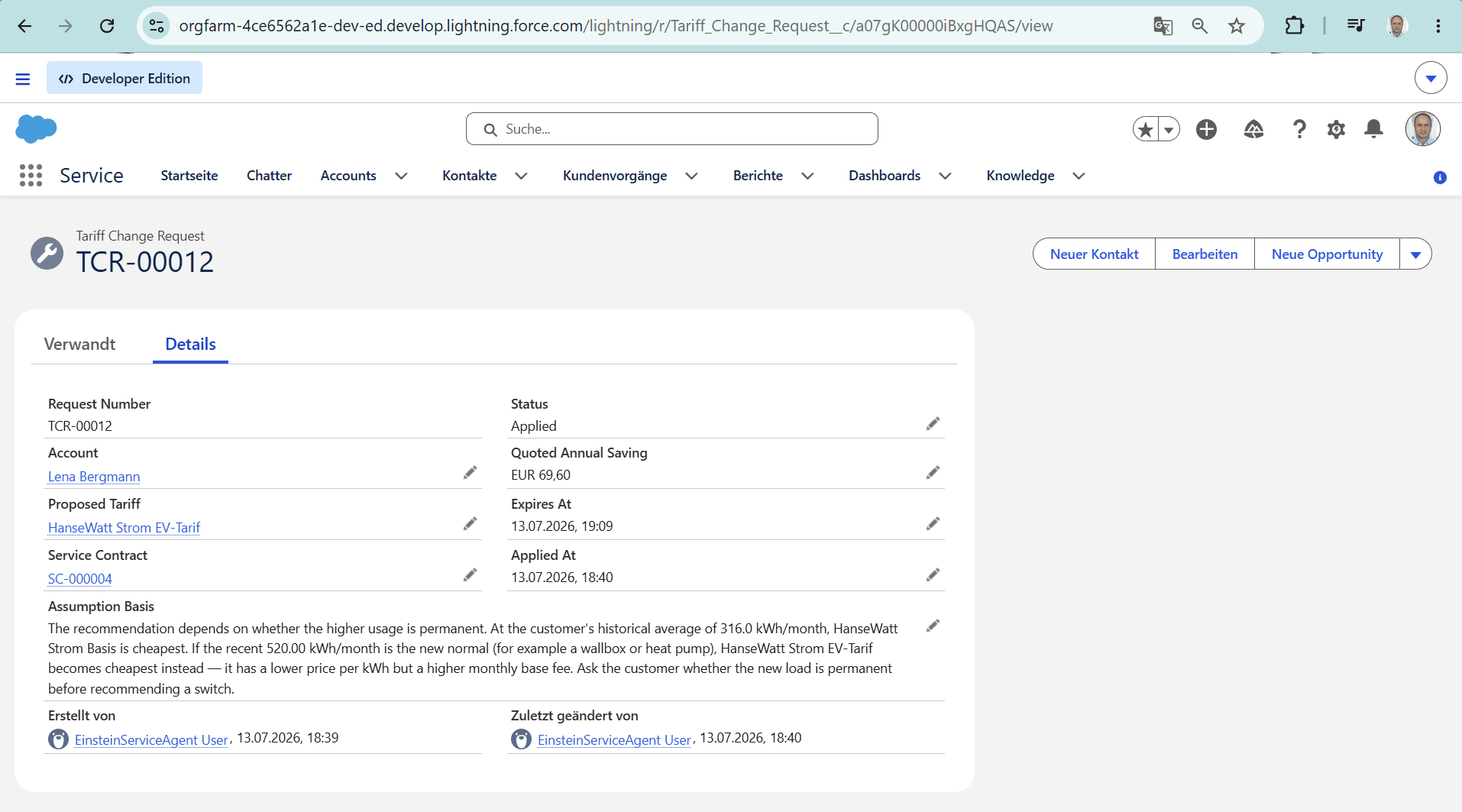Focus the Suche search field
The image size is (1462, 812).
click(x=672, y=129)
